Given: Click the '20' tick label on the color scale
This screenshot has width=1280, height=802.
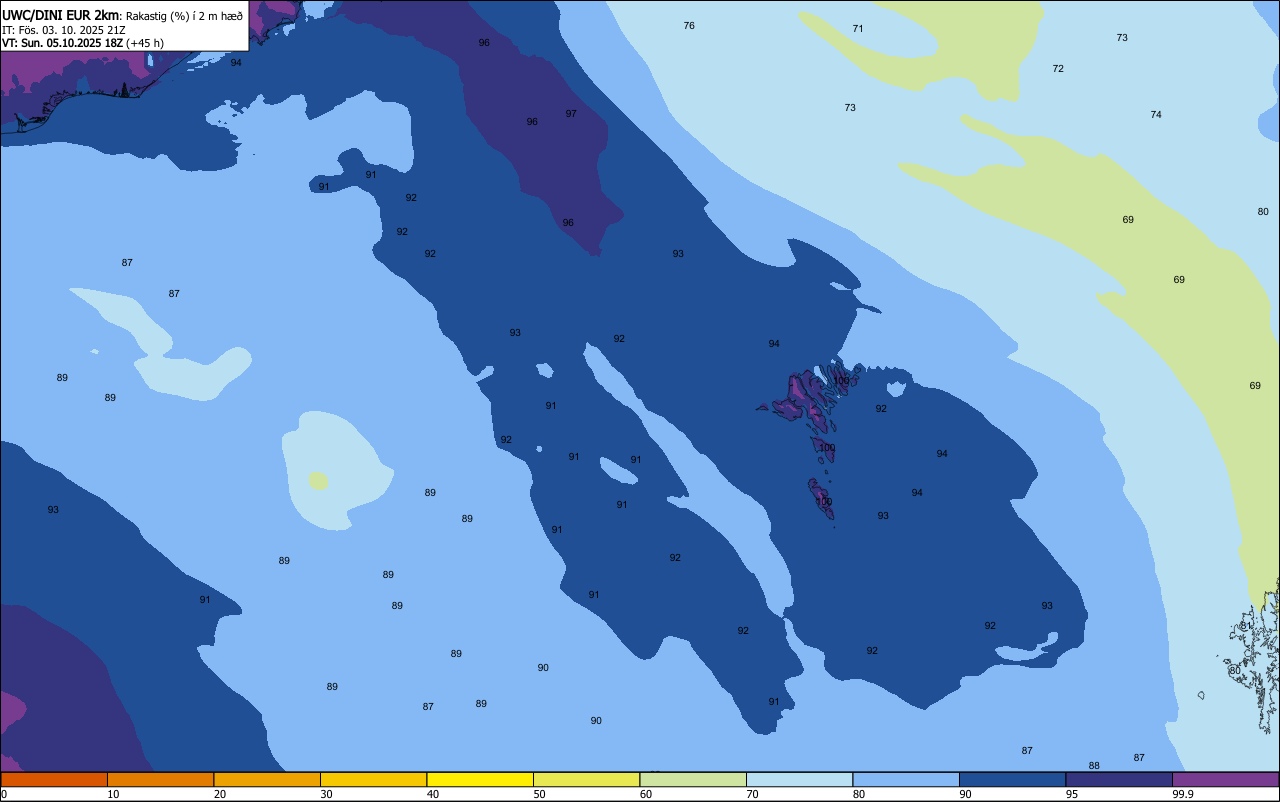Looking at the screenshot, I should pos(220,794).
